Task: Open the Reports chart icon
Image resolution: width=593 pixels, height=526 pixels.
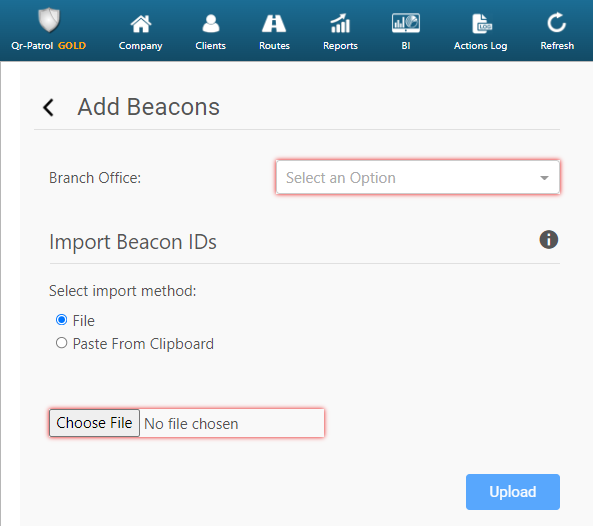Action: tap(340, 23)
